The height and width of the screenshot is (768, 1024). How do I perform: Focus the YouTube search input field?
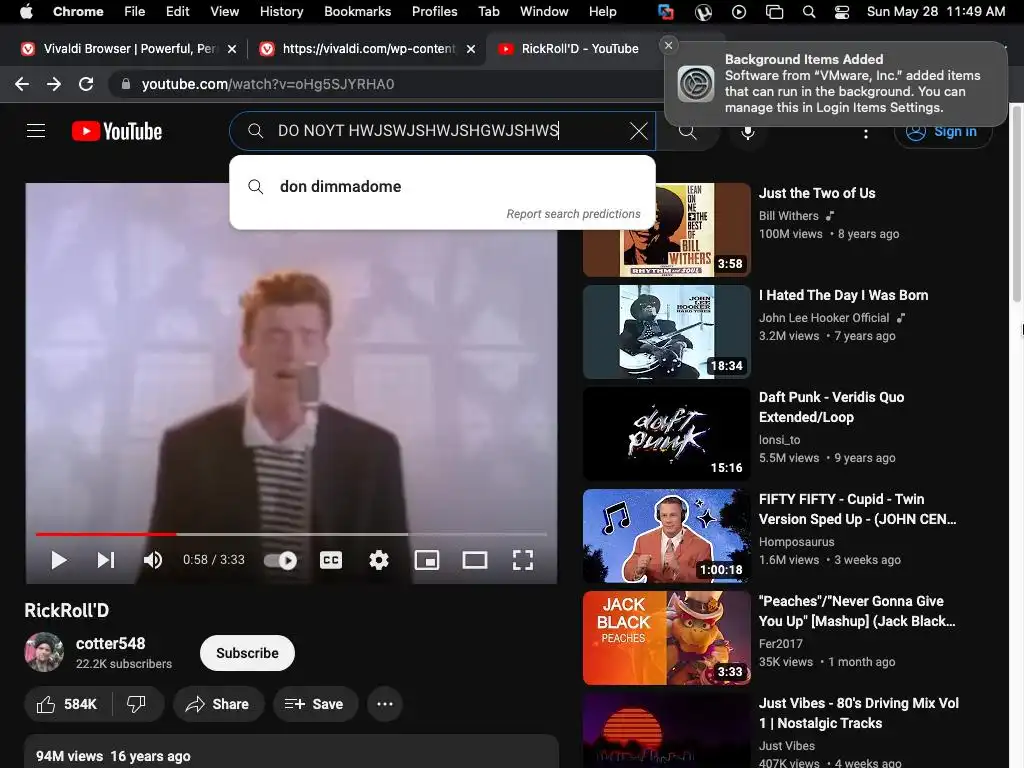[x=442, y=131]
